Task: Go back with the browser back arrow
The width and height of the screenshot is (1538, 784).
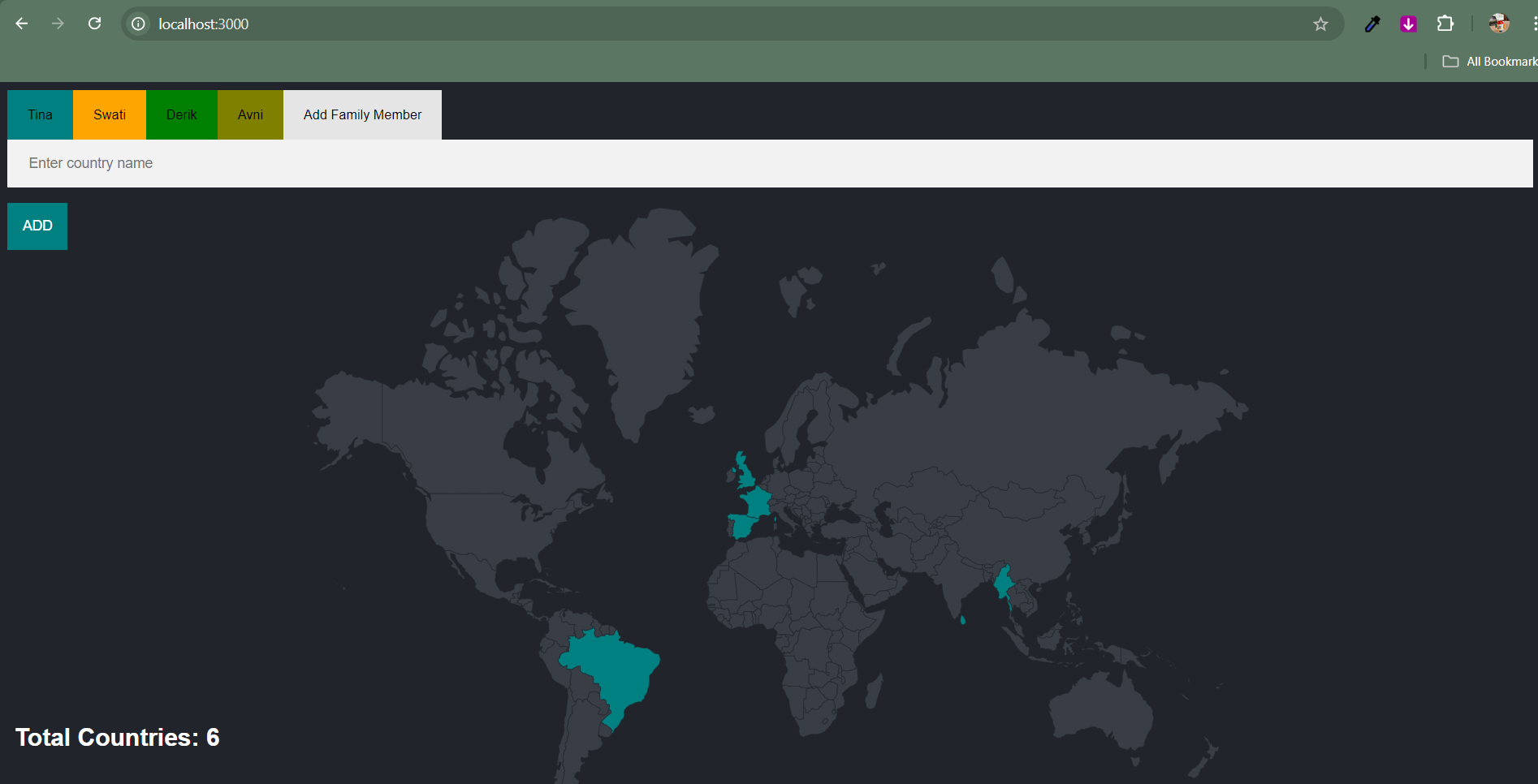Action: tap(22, 24)
